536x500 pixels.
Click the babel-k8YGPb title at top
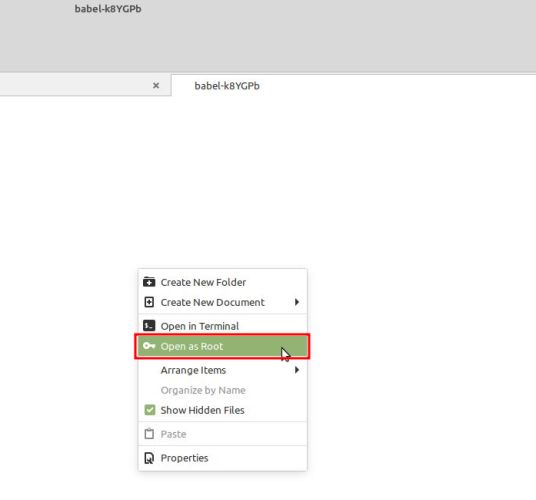108,9
